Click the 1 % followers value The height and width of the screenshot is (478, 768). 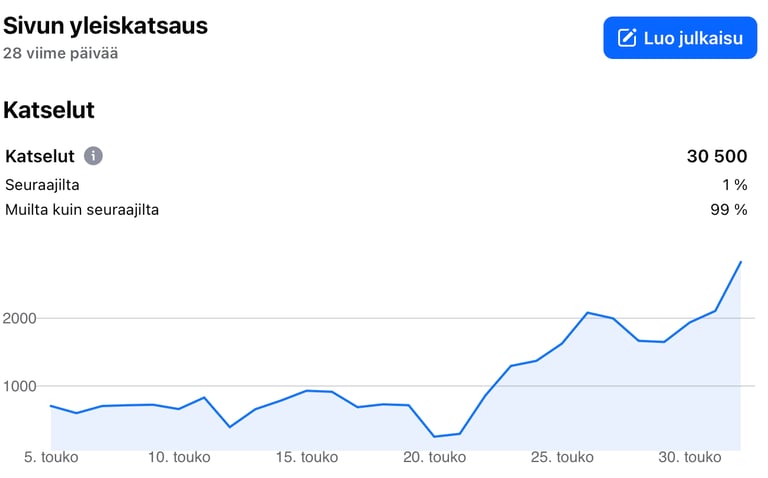[735, 185]
